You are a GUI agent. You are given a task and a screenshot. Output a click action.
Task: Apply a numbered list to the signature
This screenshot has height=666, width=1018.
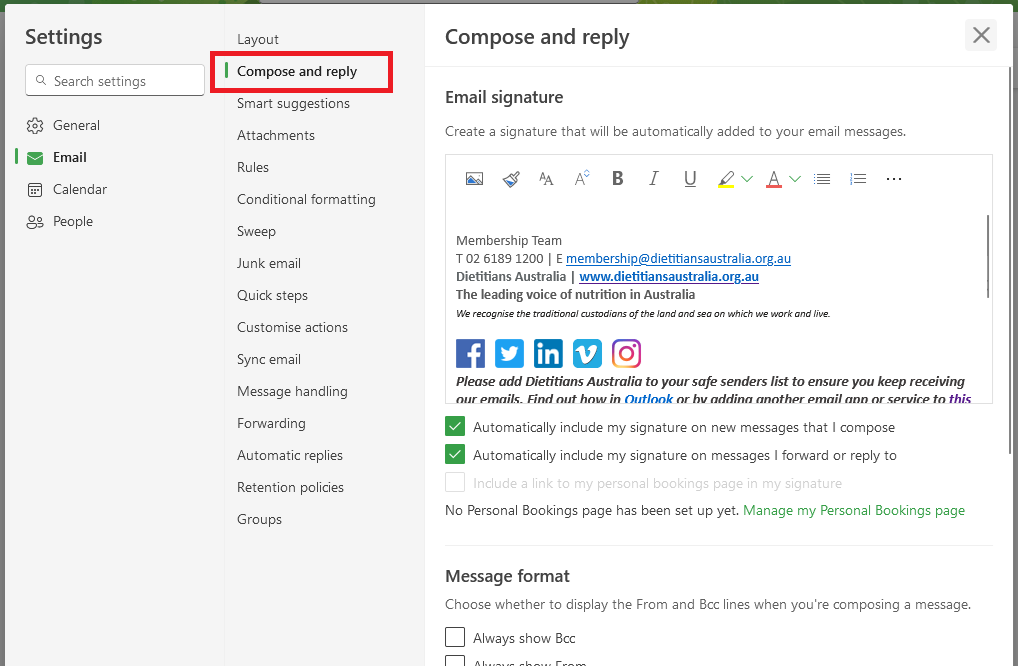(857, 179)
